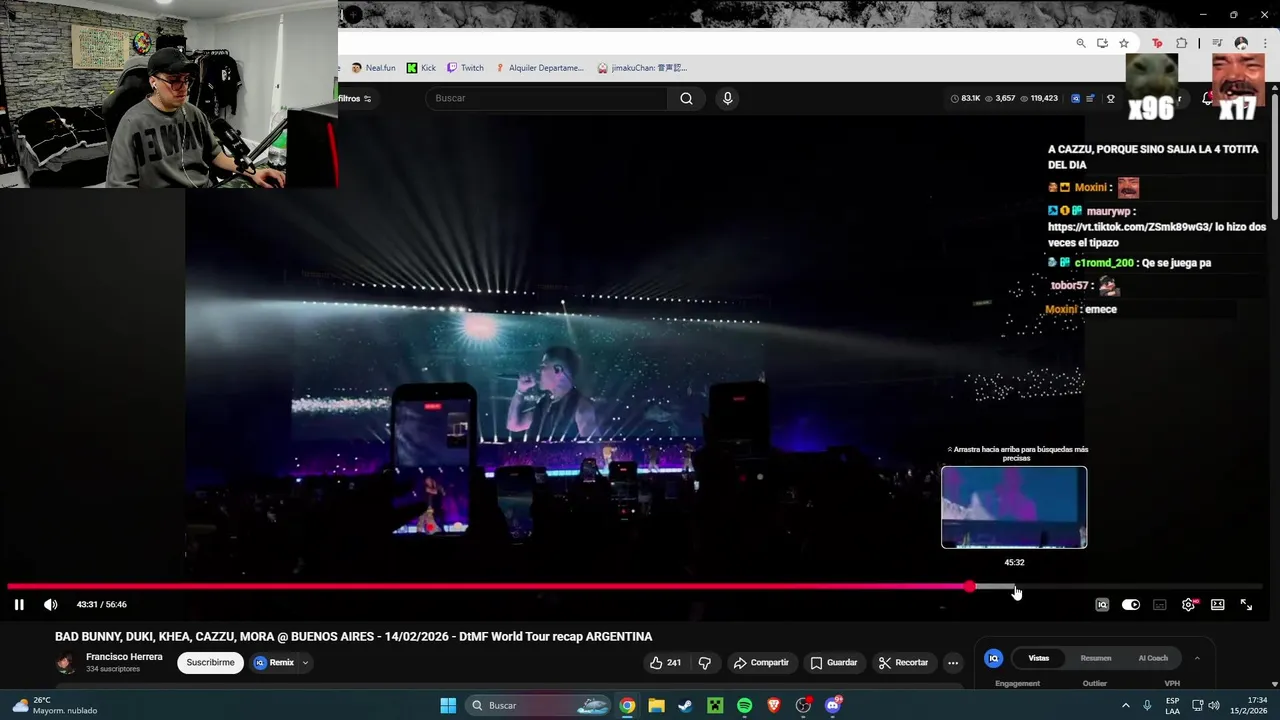Open the Recortar clip button
1280x720 pixels.
click(x=903, y=662)
